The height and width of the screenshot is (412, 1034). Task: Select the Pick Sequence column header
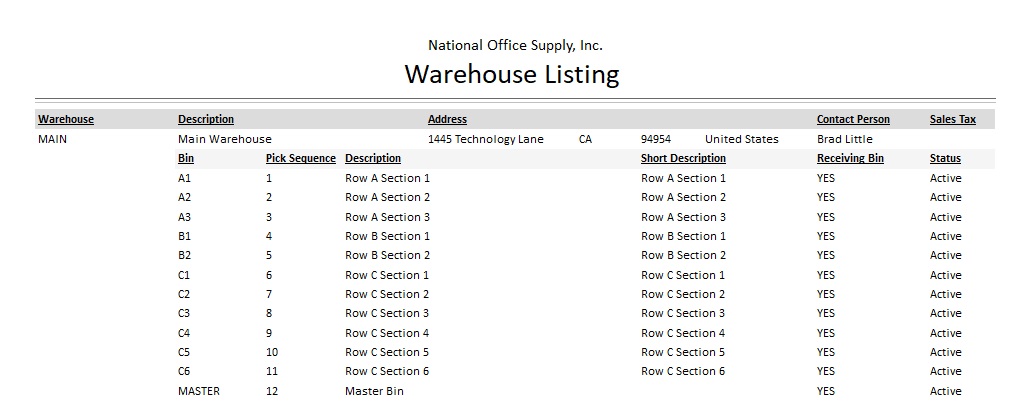coord(300,159)
